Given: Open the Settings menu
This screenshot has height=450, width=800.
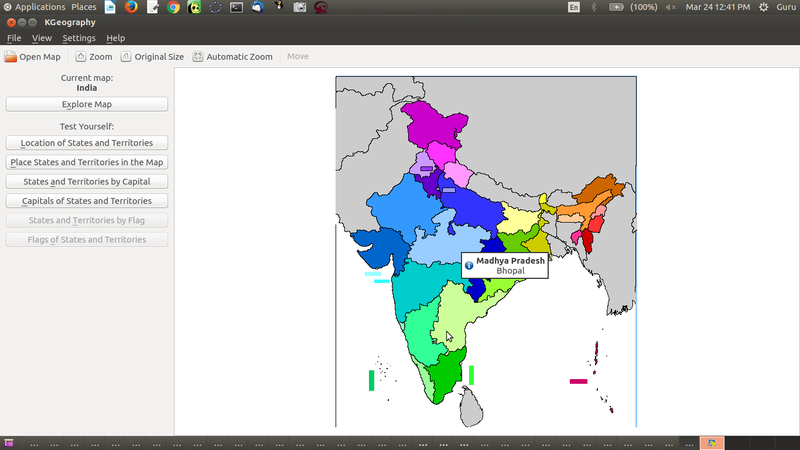Looking at the screenshot, I should (79, 38).
